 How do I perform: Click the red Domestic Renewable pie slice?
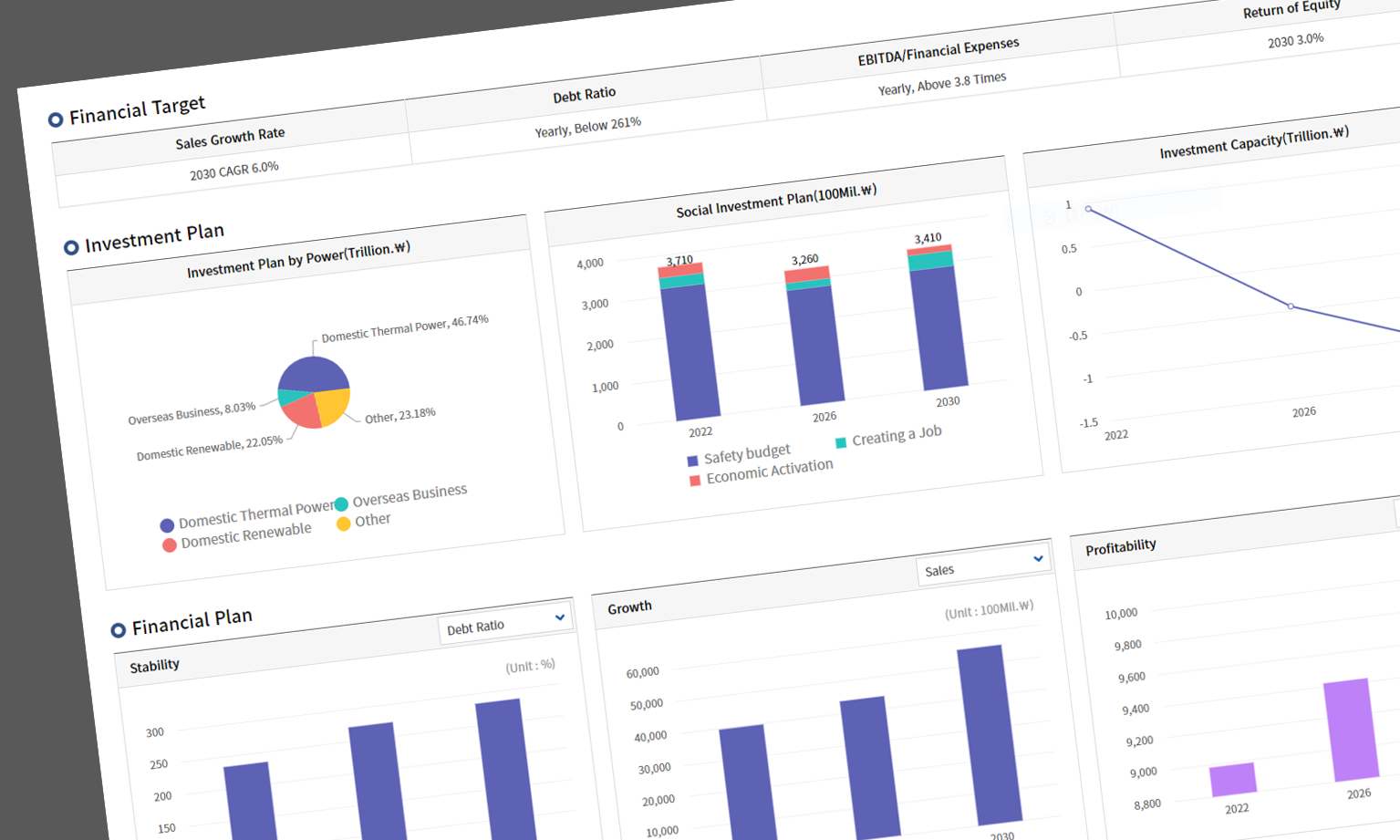click(301, 412)
